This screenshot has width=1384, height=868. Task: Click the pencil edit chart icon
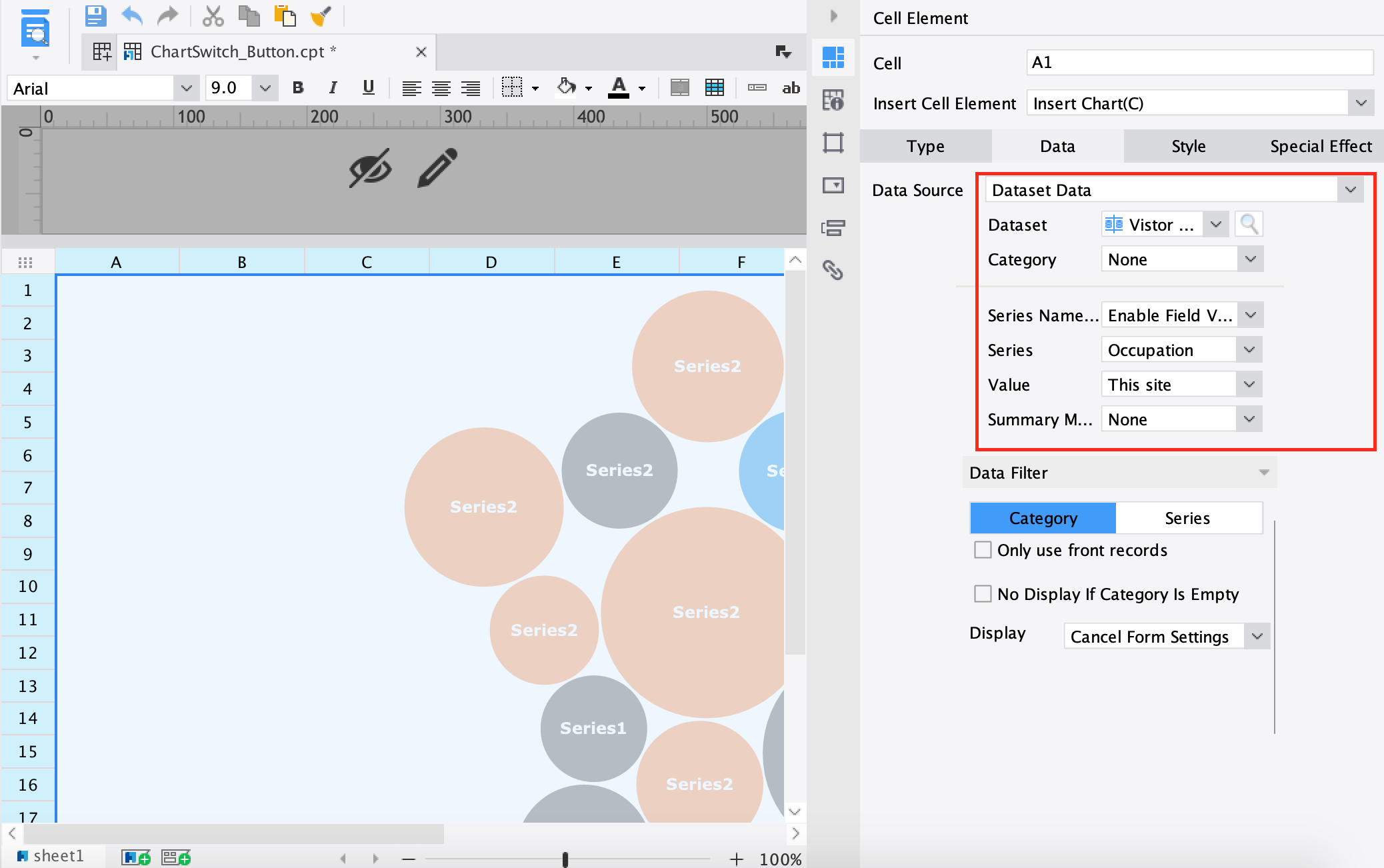click(x=437, y=167)
